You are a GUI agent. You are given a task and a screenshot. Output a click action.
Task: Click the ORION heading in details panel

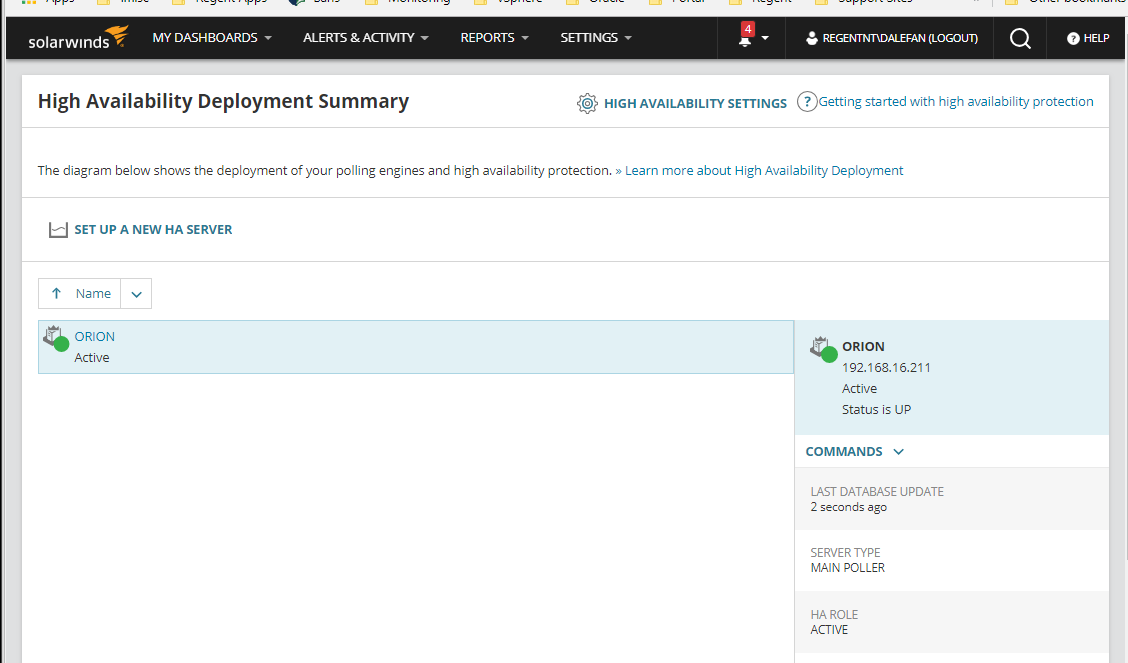point(863,347)
